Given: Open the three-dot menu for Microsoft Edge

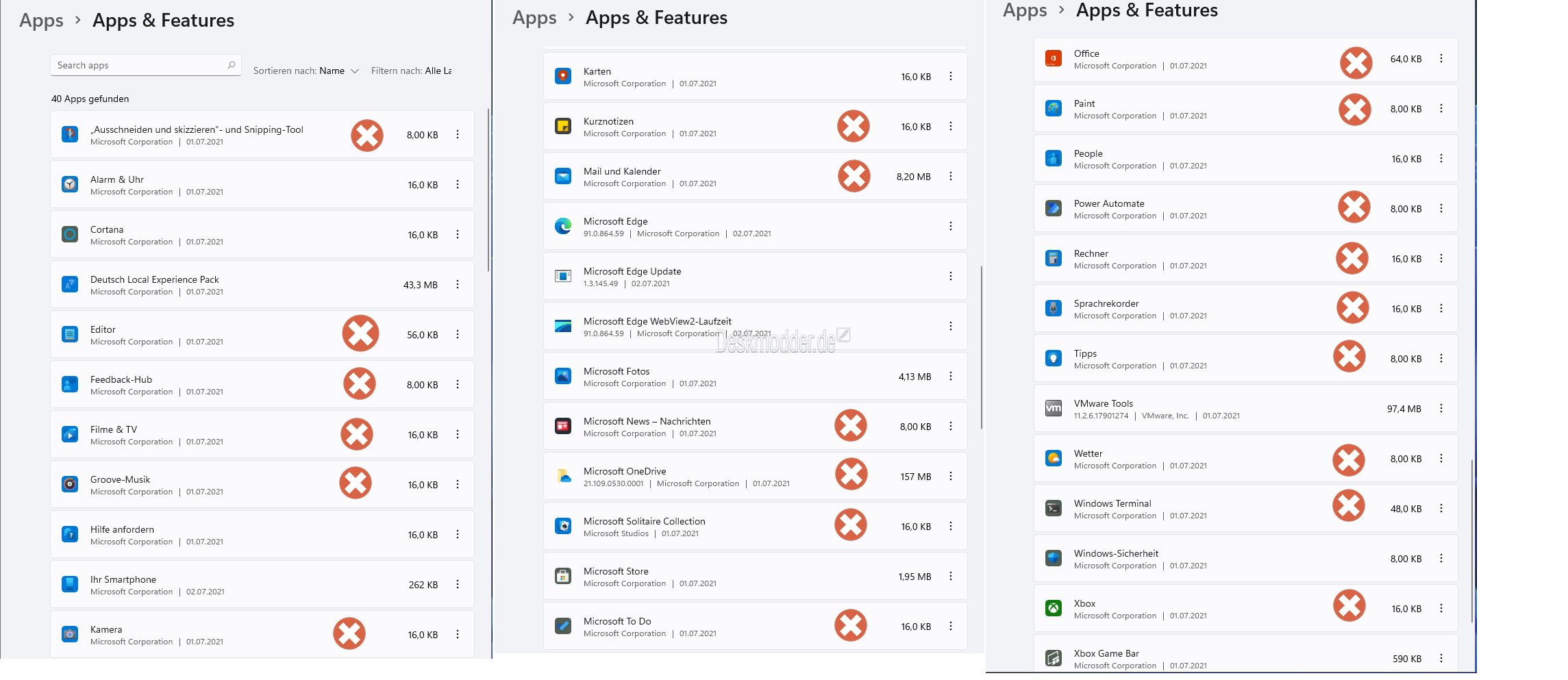Looking at the screenshot, I should click(x=951, y=226).
